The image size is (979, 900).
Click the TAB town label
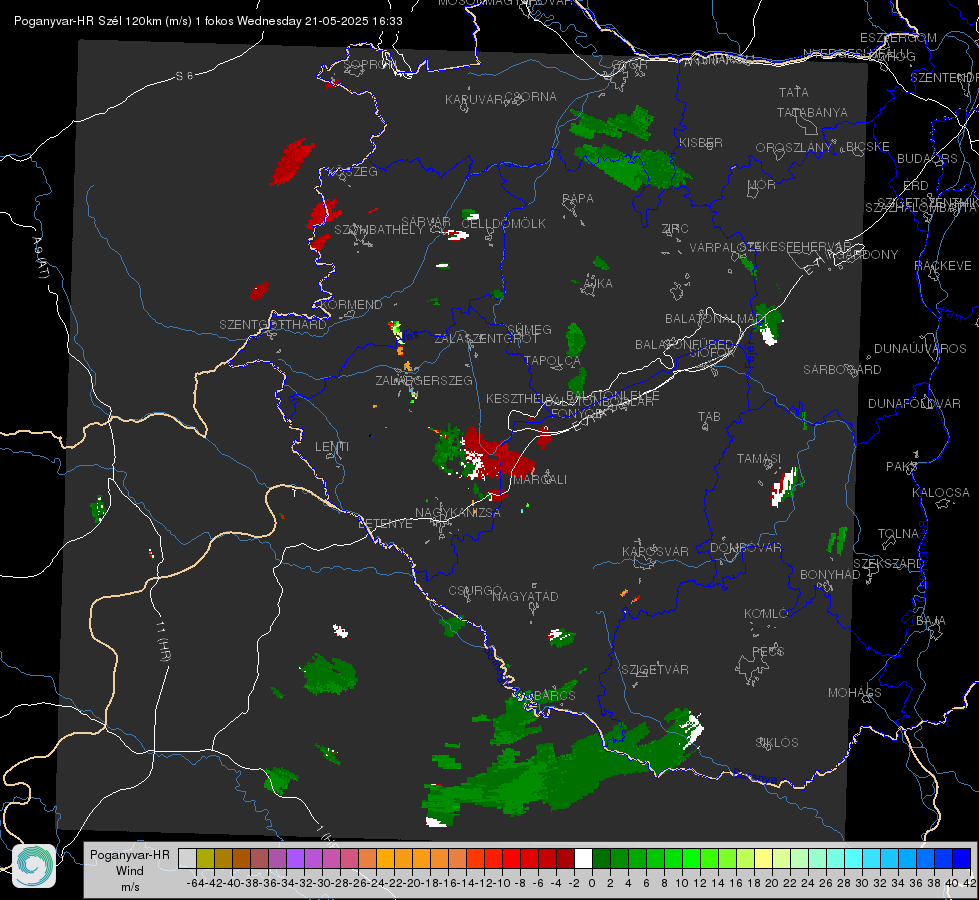pos(709,416)
